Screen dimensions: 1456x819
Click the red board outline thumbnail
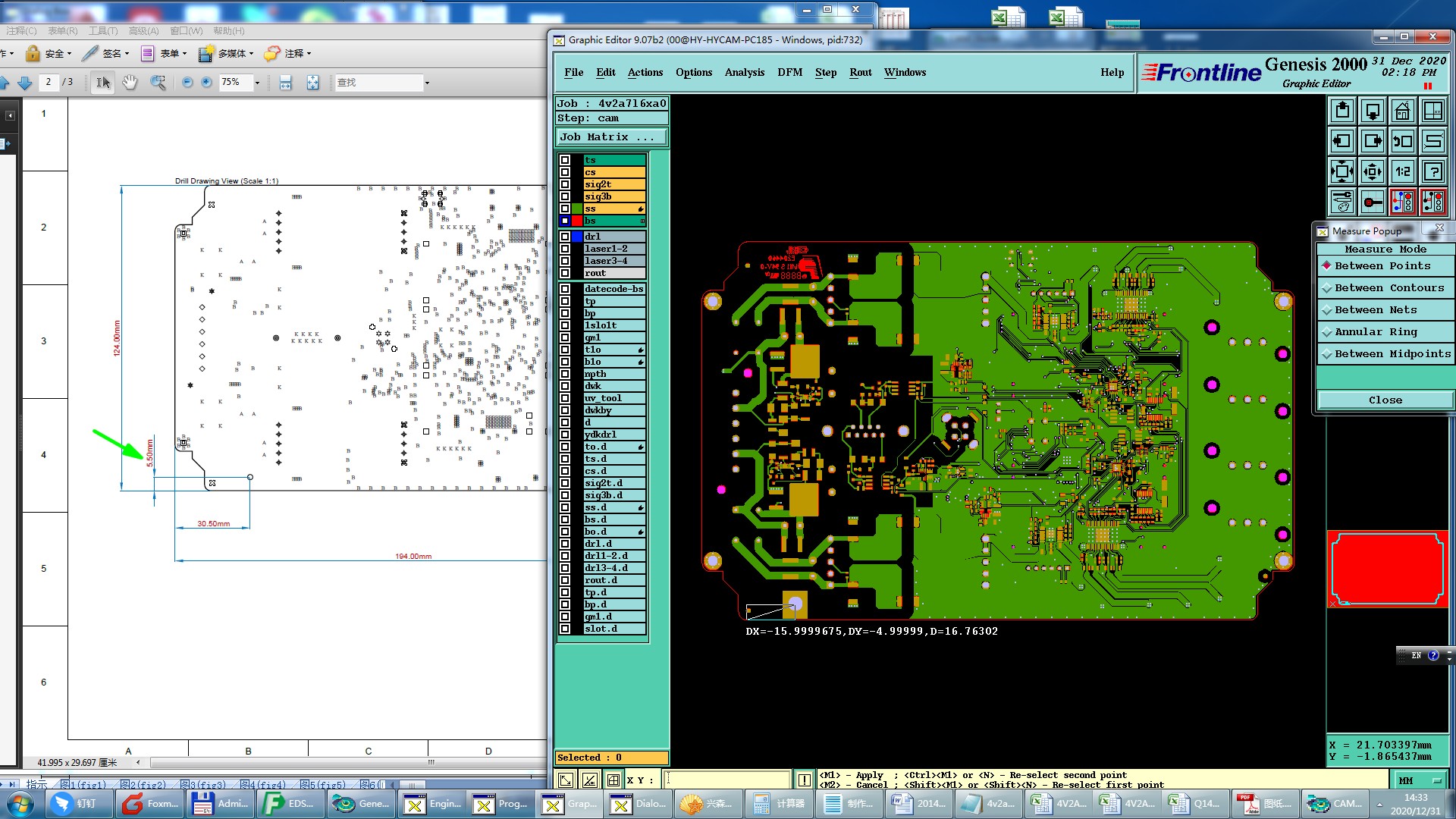point(1388,569)
